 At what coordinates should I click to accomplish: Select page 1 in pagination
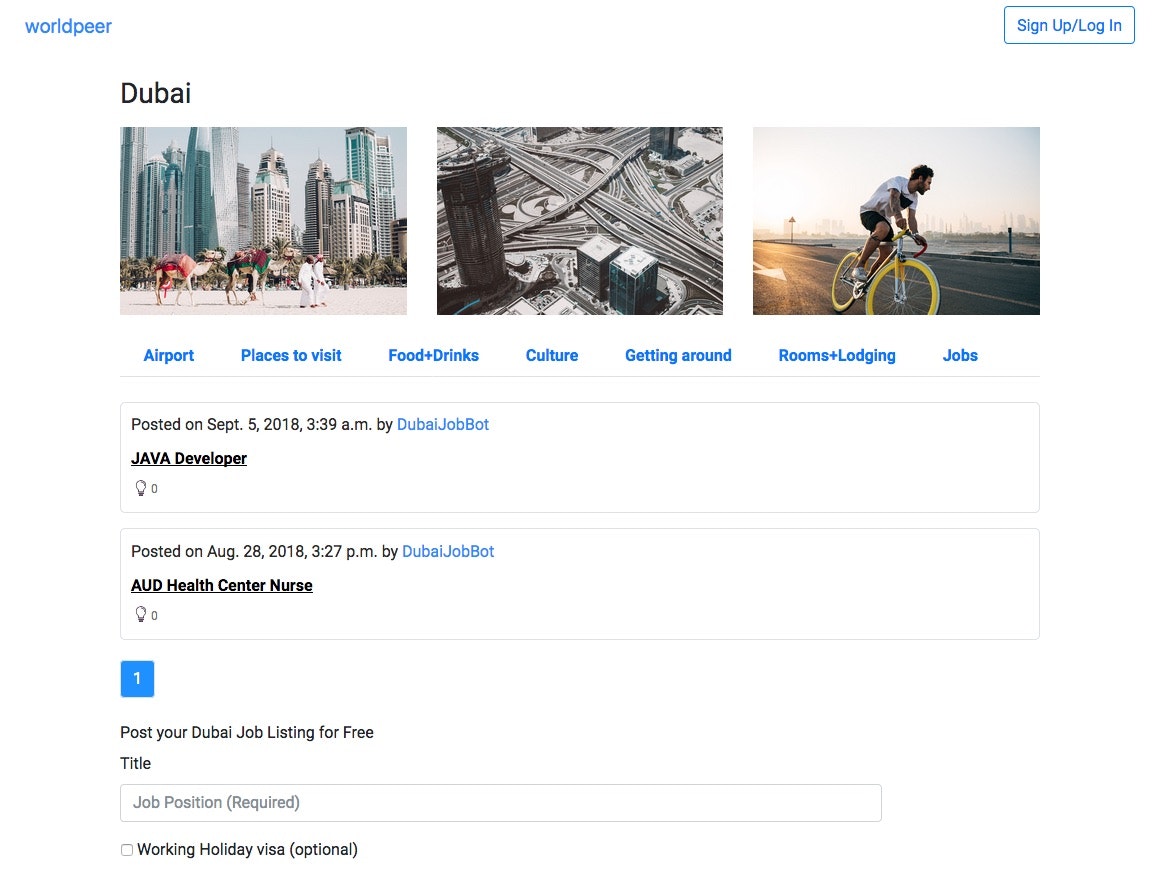click(137, 678)
